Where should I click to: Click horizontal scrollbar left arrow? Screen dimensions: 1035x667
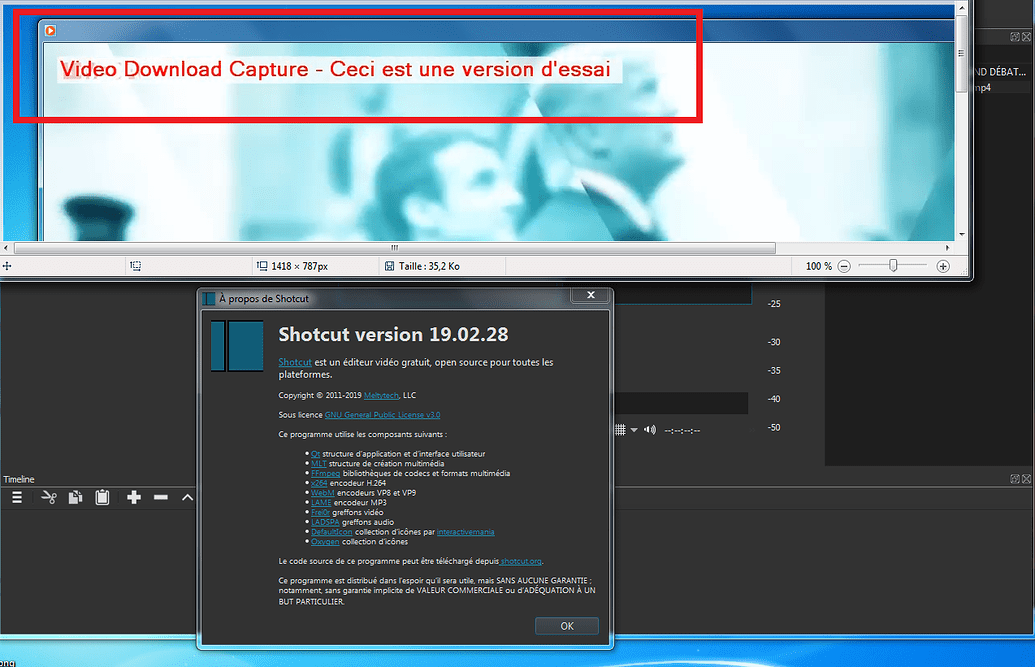(6, 248)
